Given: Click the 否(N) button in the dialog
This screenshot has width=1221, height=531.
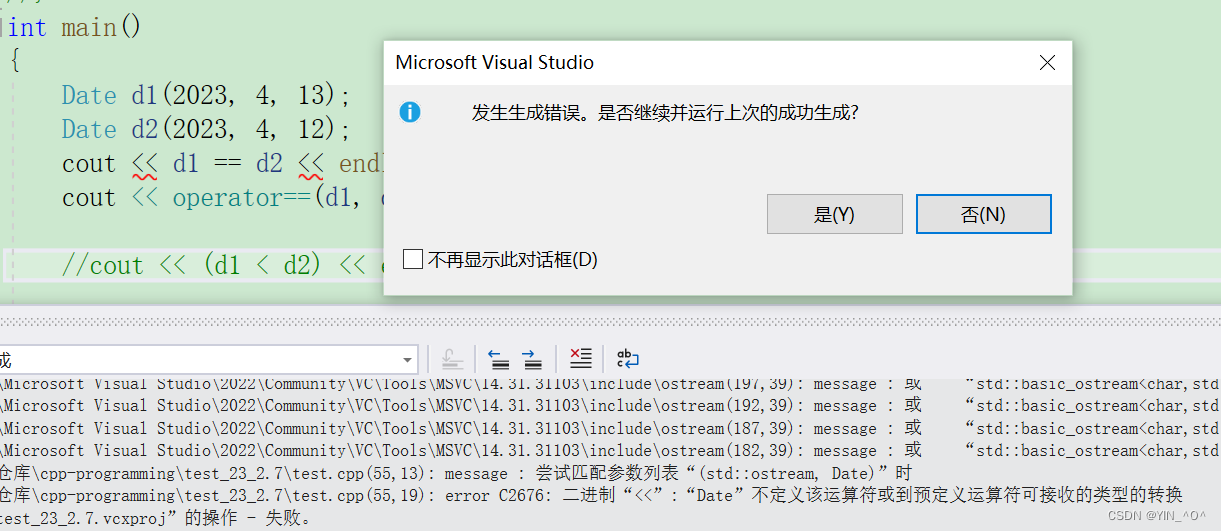Looking at the screenshot, I should [983, 214].
